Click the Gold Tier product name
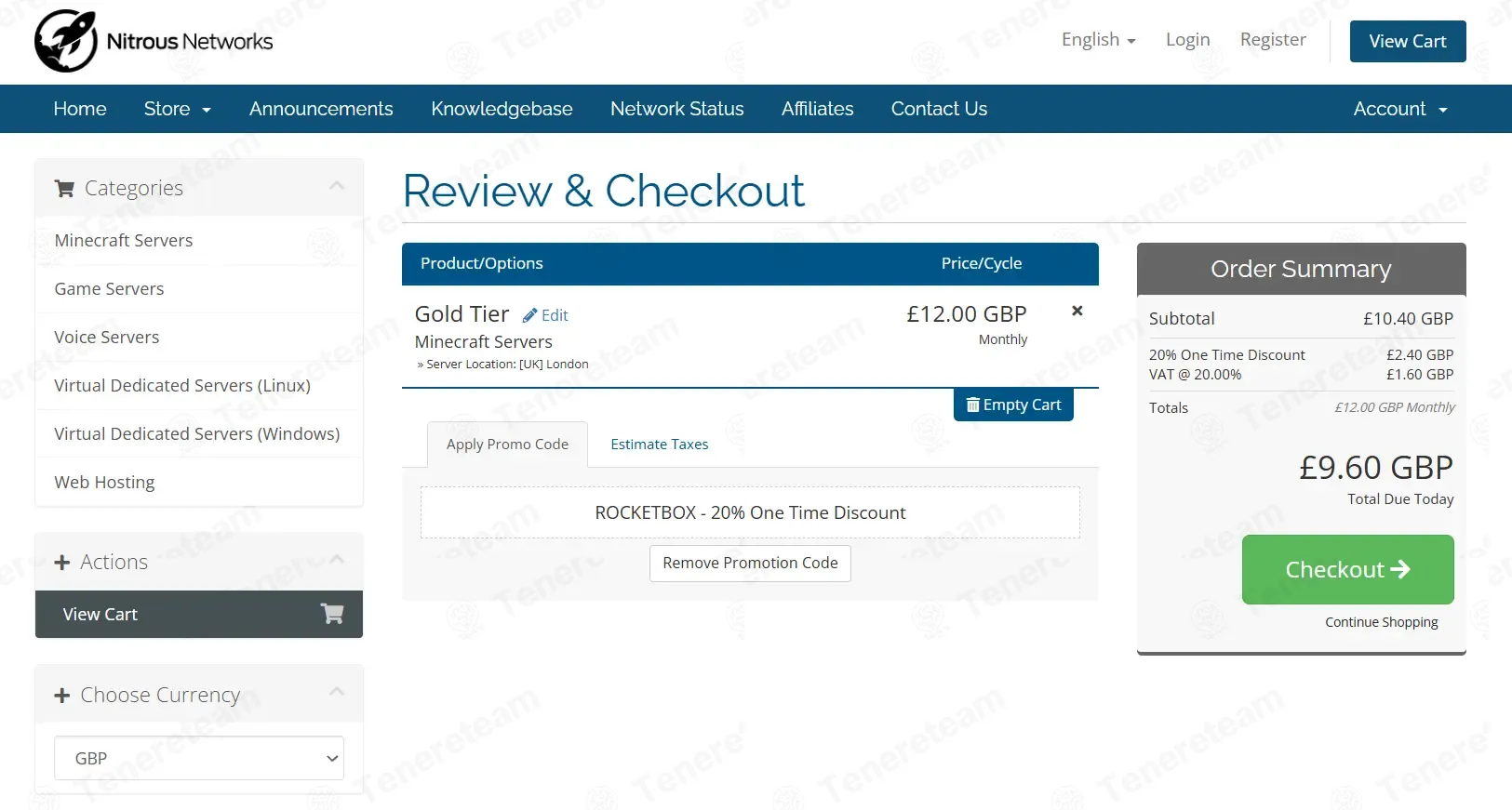Screen dimensions: 1512x810 click(462, 314)
